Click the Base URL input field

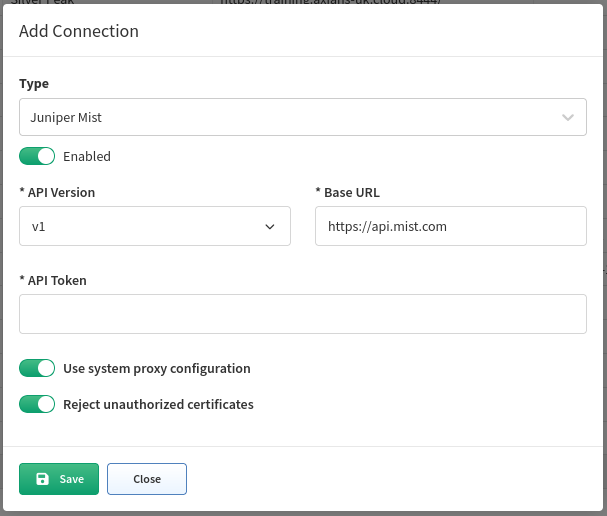point(451,226)
